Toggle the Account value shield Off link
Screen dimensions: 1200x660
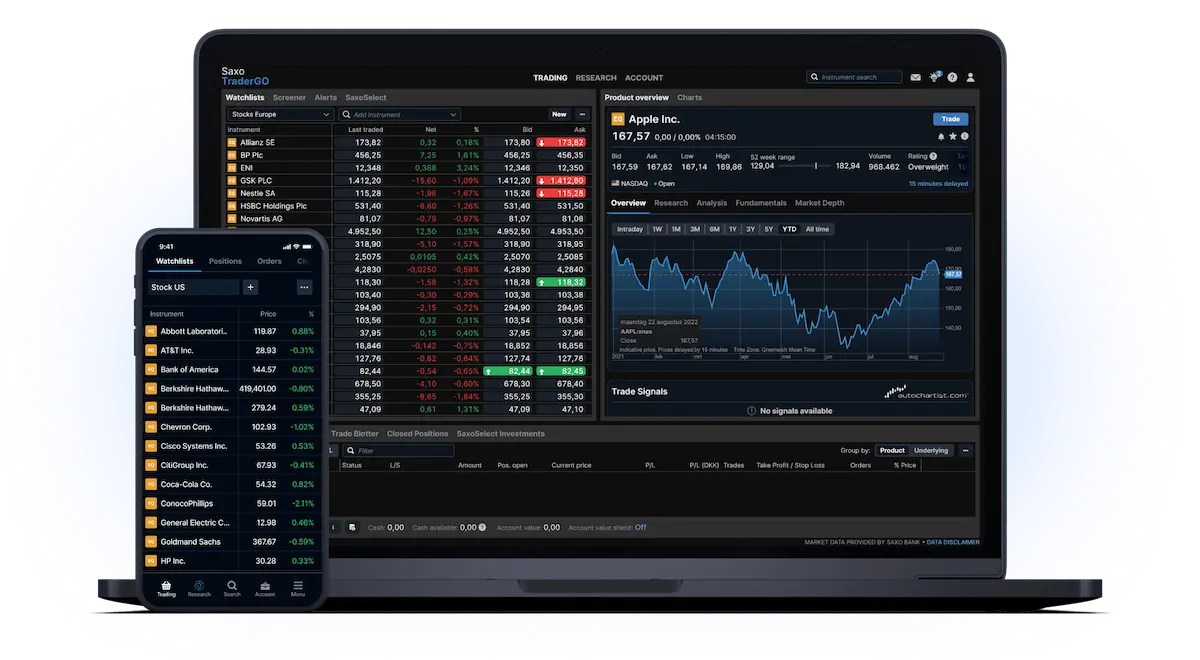point(640,527)
